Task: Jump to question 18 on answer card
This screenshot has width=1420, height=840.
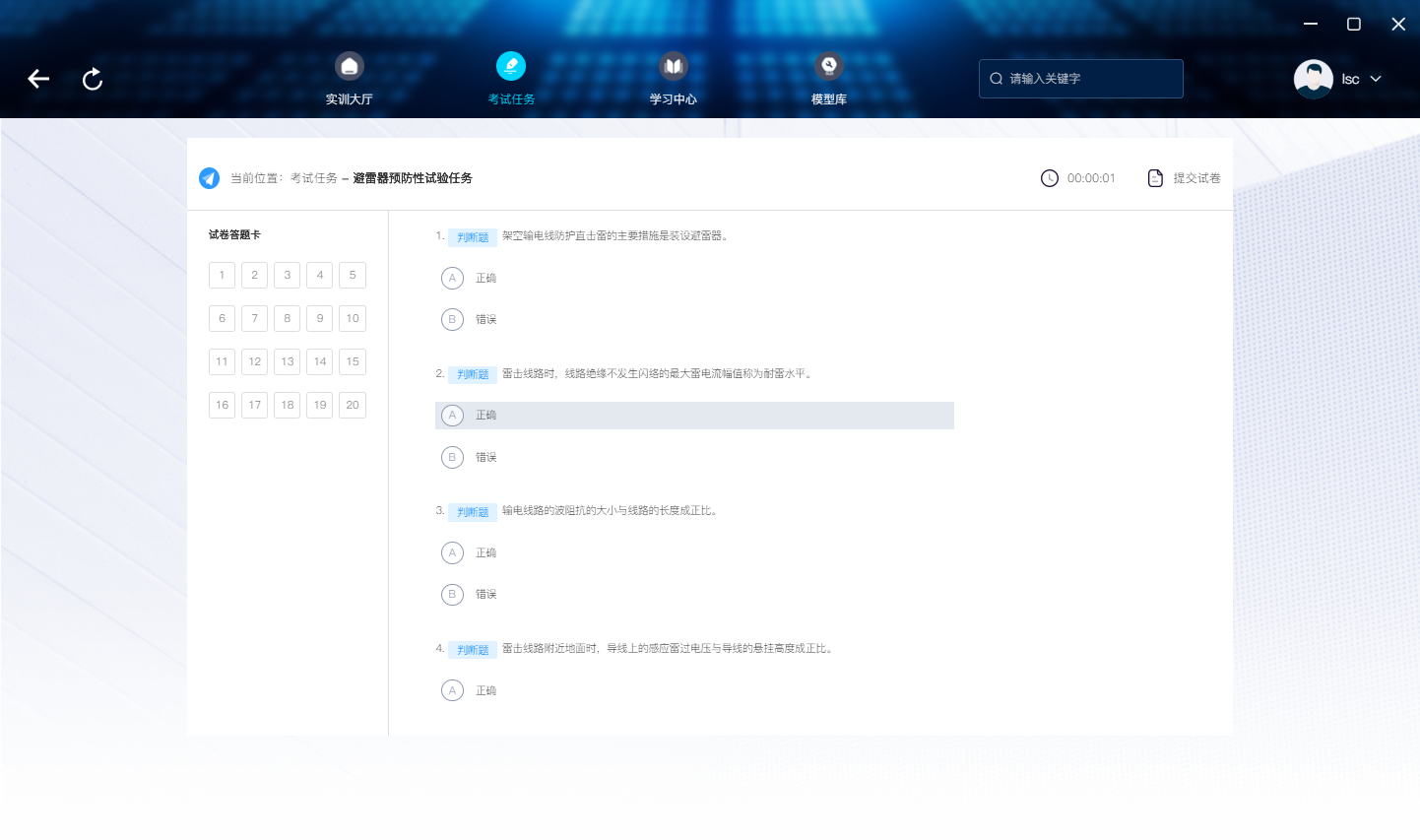Action: point(287,405)
